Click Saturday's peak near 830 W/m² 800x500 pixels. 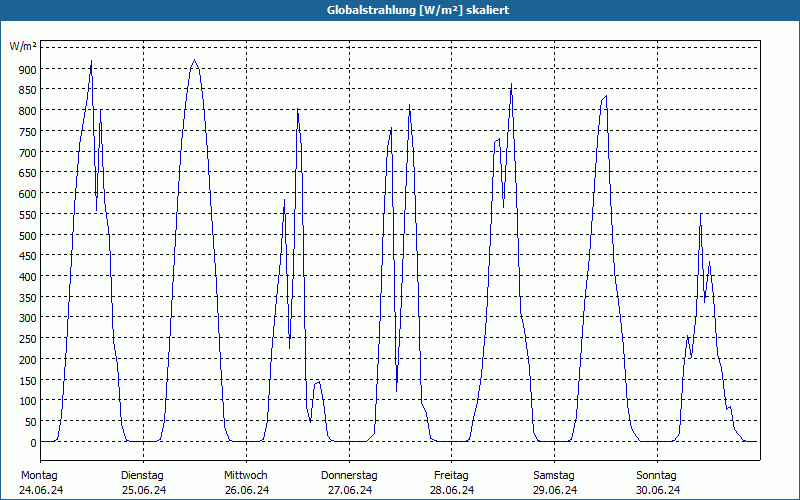(606, 96)
